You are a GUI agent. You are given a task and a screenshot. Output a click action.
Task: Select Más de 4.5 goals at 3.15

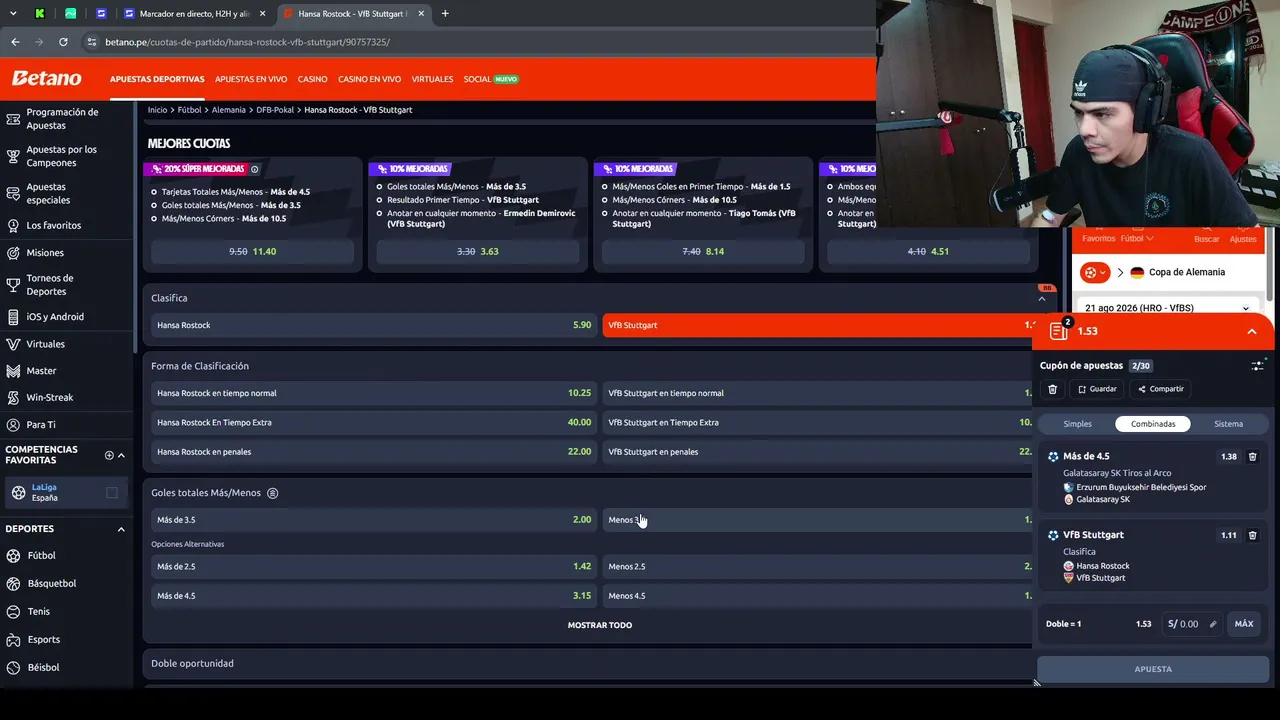(373, 596)
